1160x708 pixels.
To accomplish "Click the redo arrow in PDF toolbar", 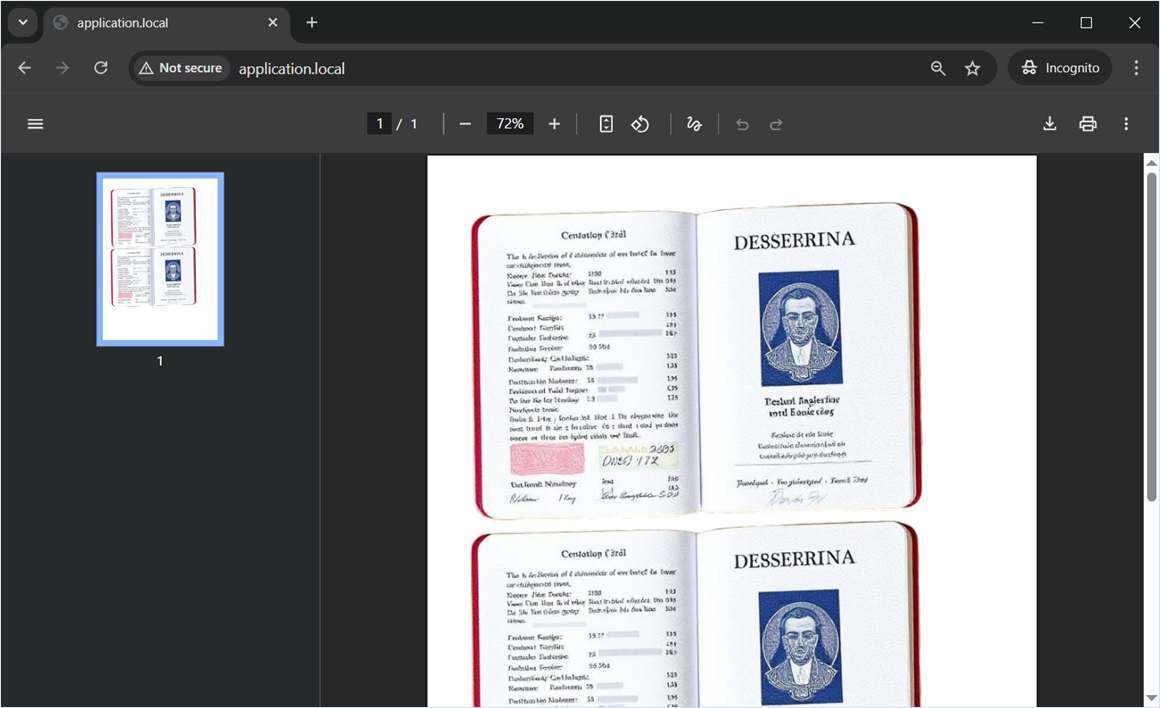I will tap(776, 124).
